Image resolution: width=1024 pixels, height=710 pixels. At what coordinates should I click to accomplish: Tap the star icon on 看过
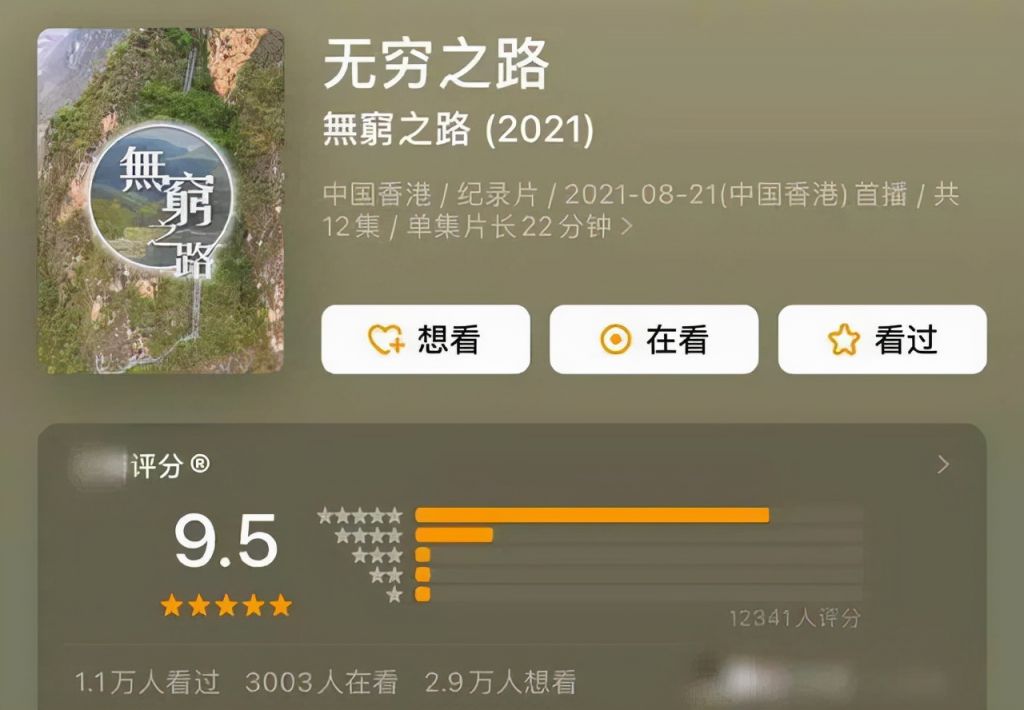coord(844,340)
